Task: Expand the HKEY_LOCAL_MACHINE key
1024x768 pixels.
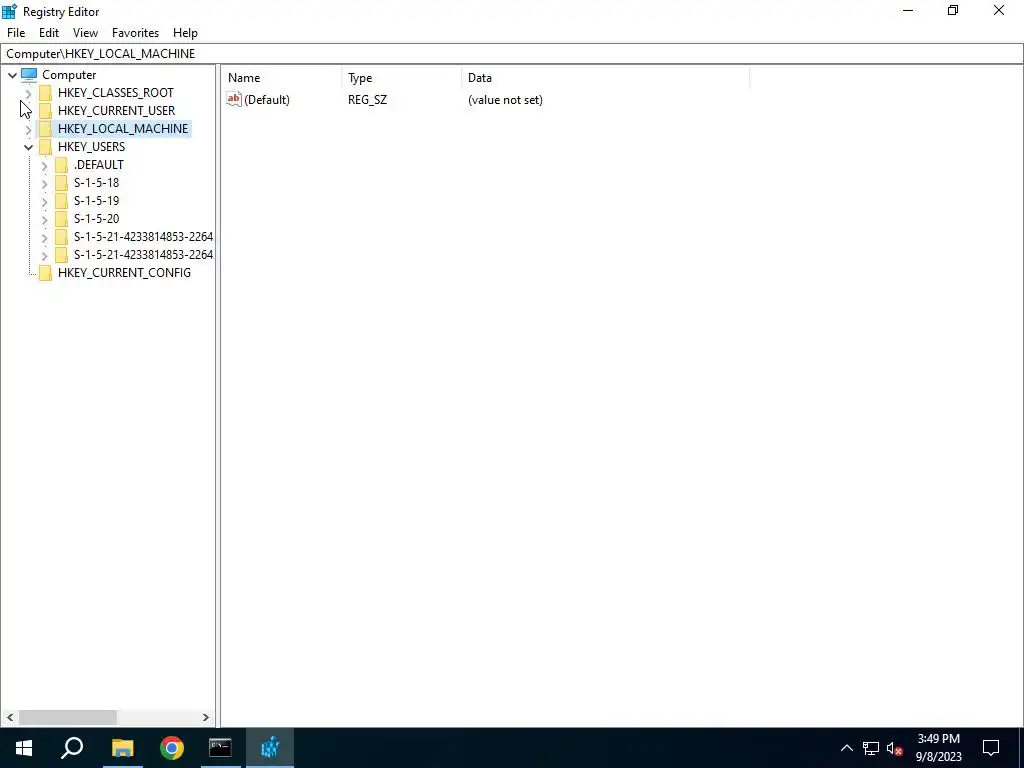Action: click(28, 129)
